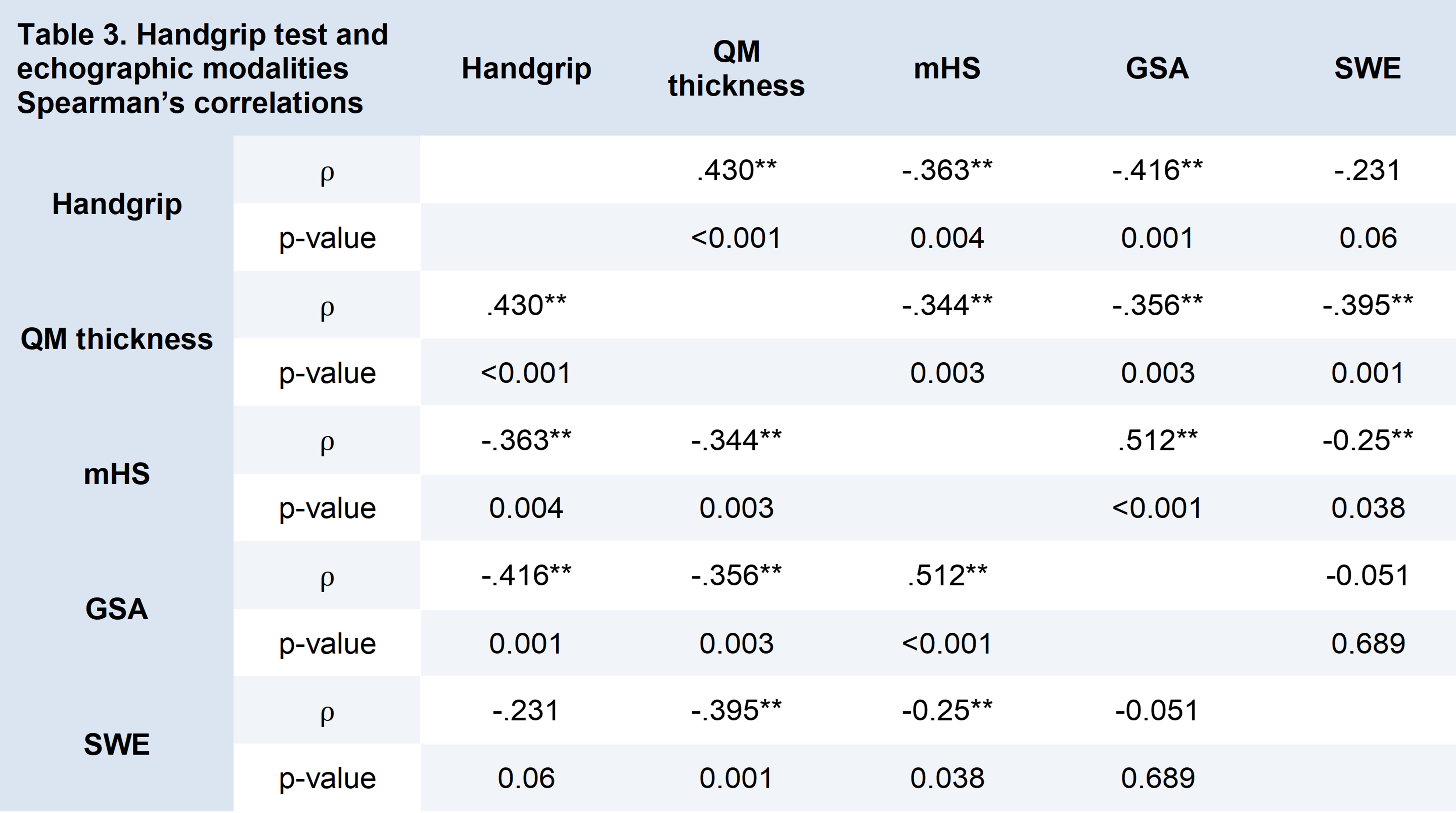Select -0.051 in the GSA column
This screenshot has width=1456, height=813.
click(1157, 711)
